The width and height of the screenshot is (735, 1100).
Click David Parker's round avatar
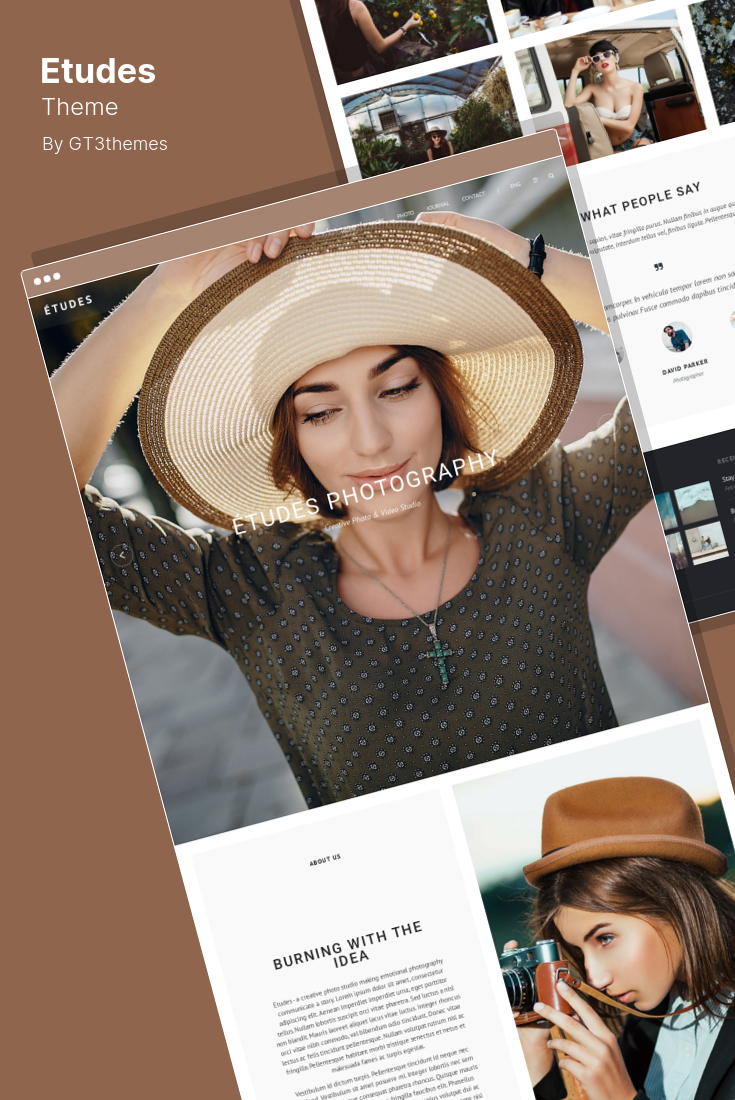pos(677,337)
